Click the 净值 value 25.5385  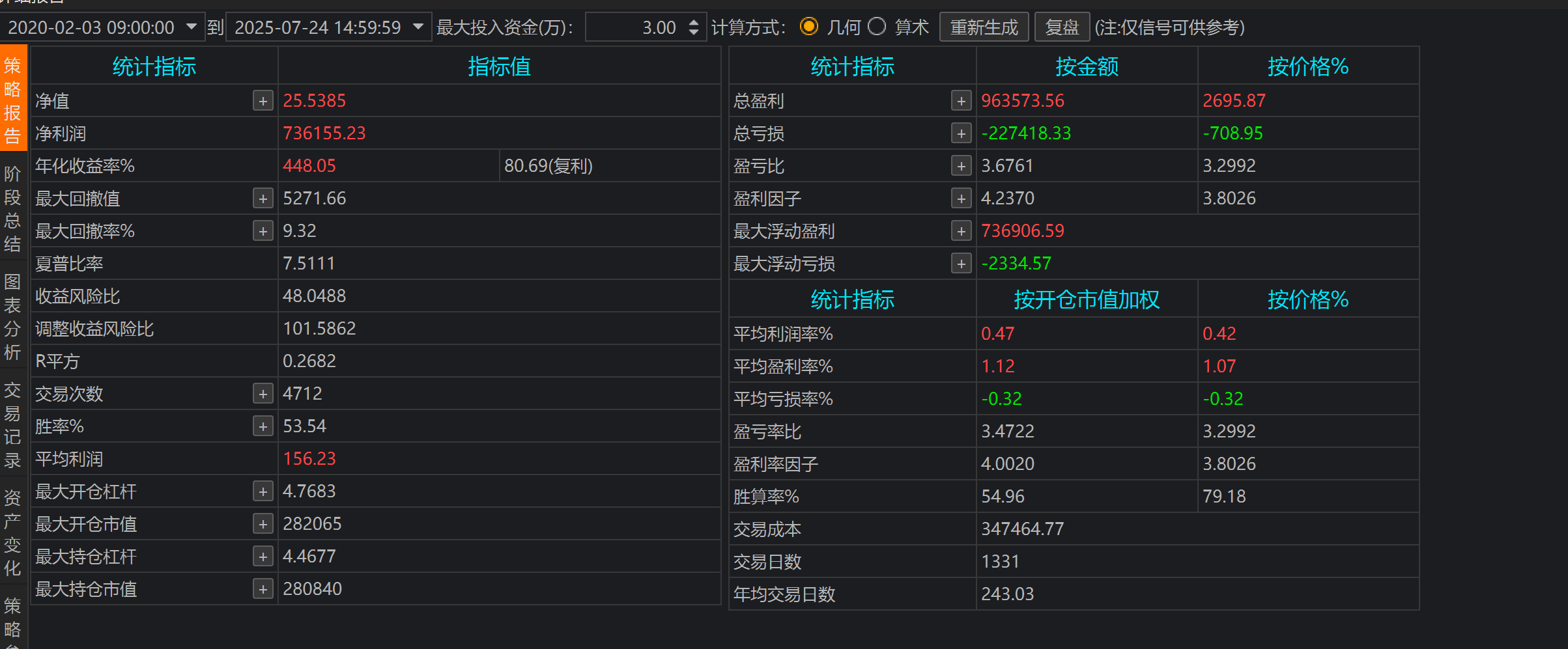(314, 101)
